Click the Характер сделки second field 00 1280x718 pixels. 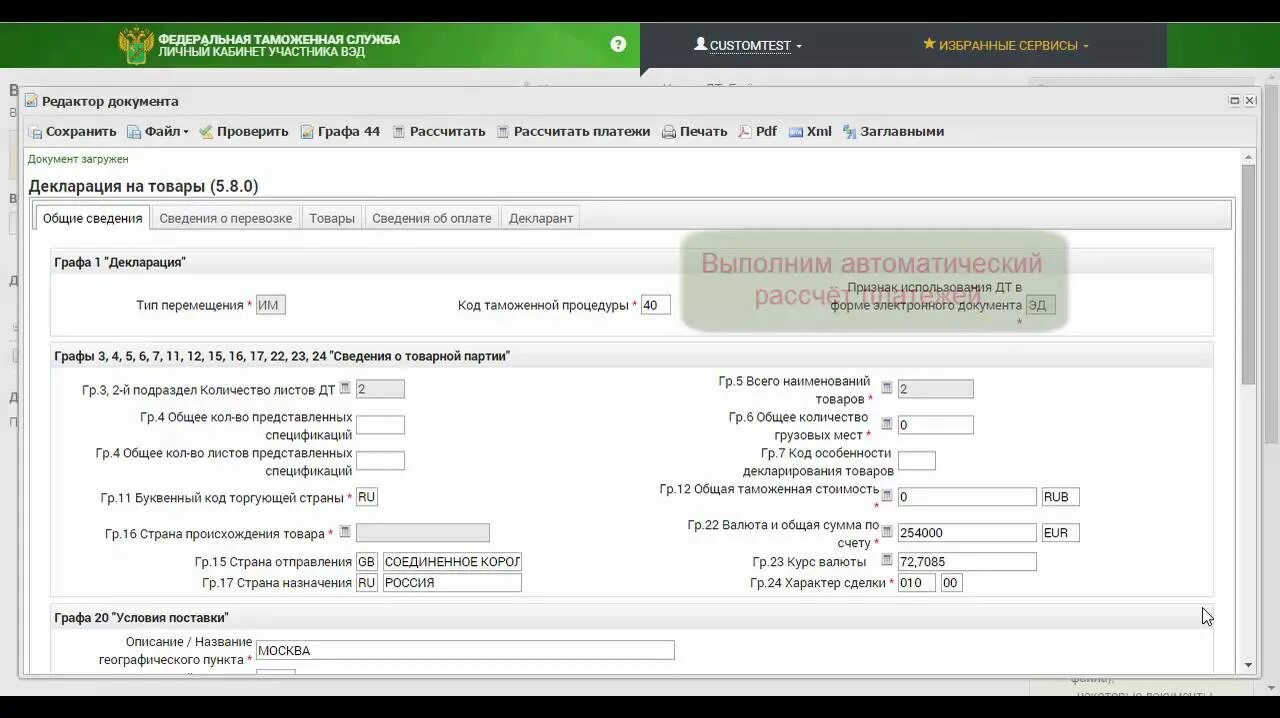tap(951, 583)
